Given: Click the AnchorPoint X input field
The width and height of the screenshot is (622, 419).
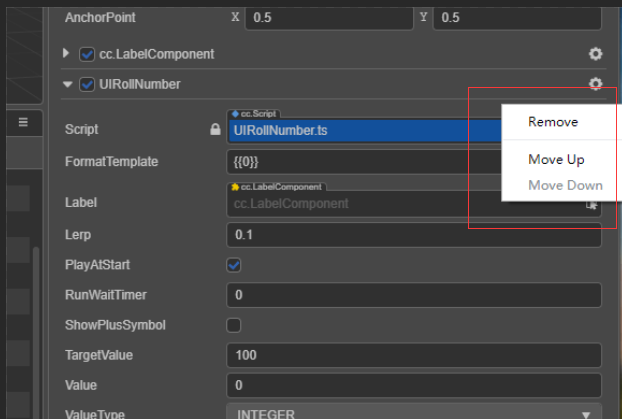Looking at the screenshot, I should tap(330, 17).
